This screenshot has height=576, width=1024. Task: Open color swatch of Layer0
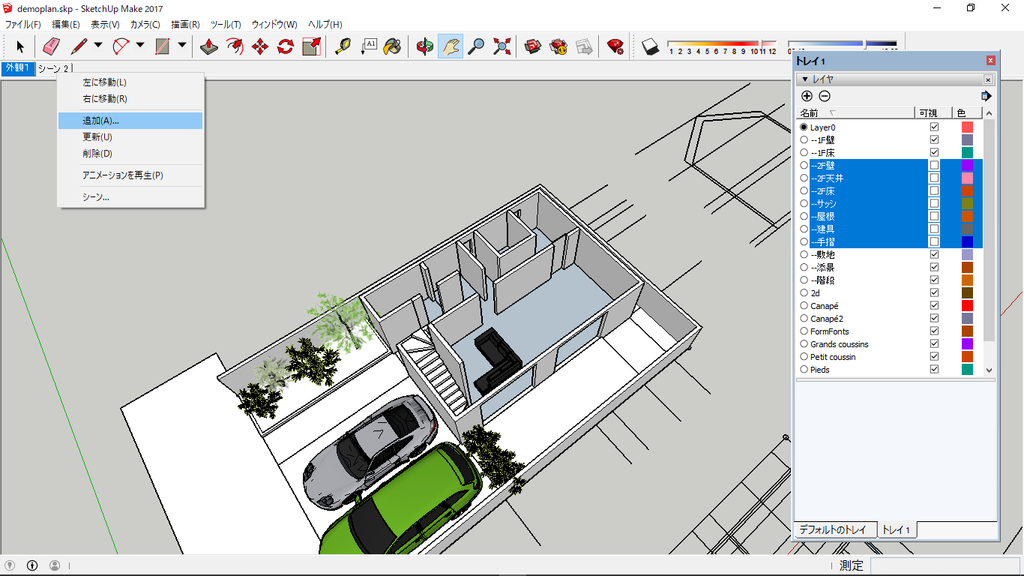967,127
